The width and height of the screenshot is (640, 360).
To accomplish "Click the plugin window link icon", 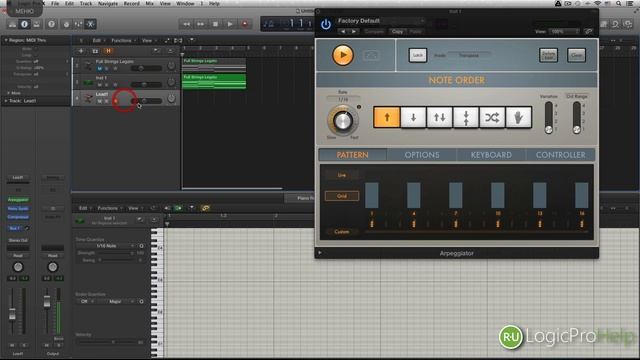I will [588, 31].
